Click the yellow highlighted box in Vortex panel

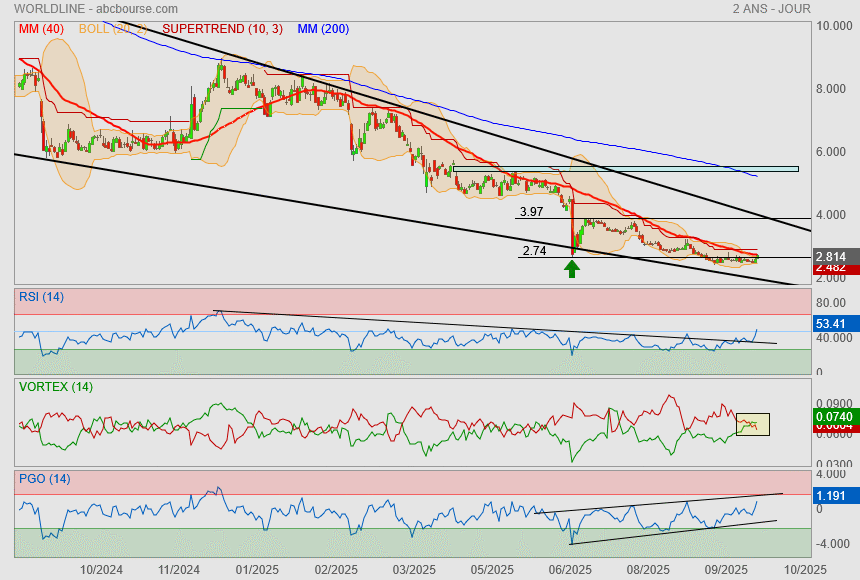click(752, 424)
